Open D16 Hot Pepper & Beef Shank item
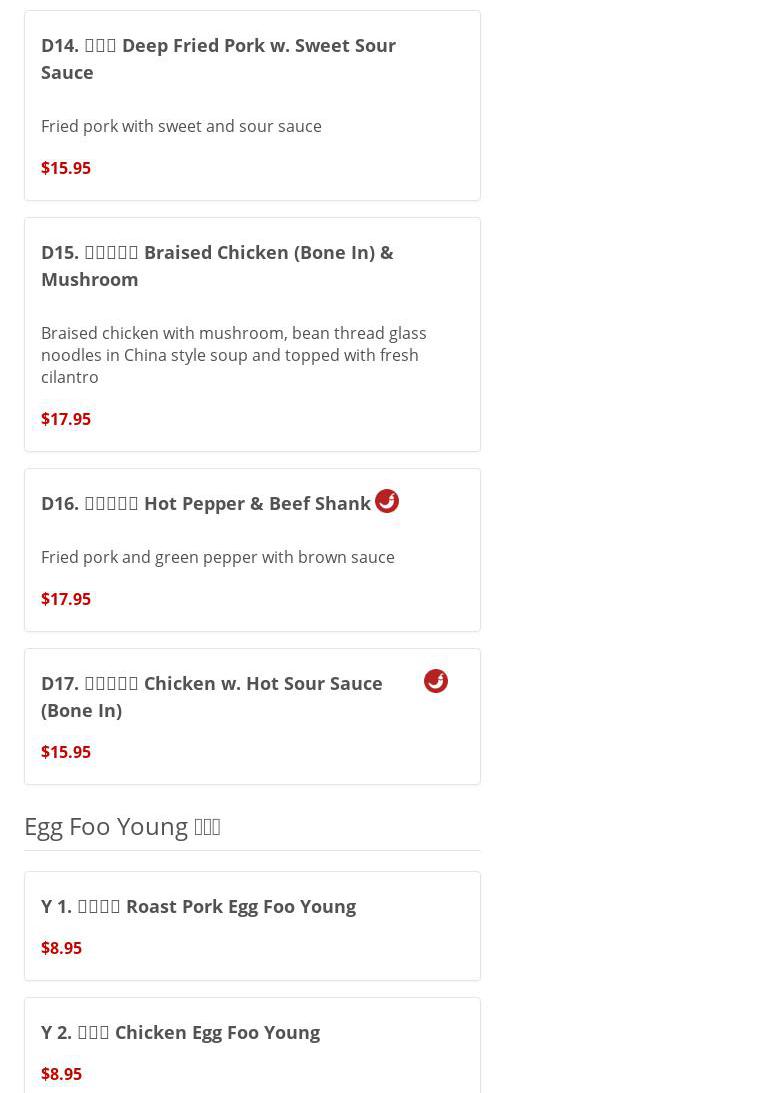Viewport: 770px width, 1093px height. (x=206, y=503)
